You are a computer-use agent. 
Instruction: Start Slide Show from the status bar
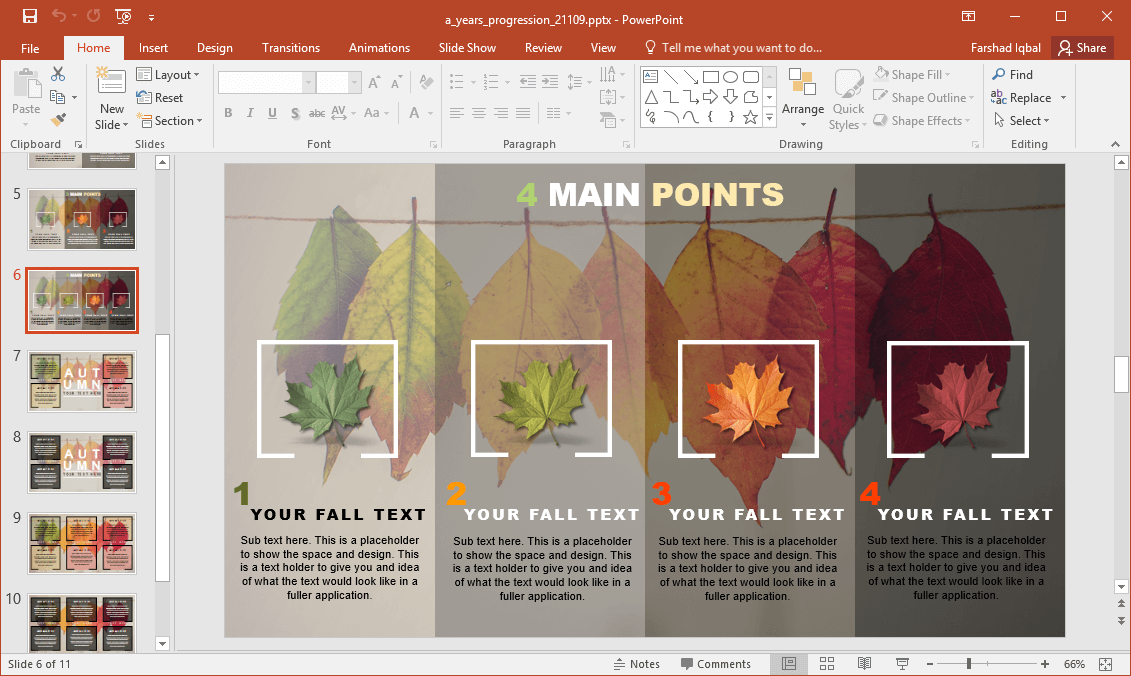tap(902, 664)
